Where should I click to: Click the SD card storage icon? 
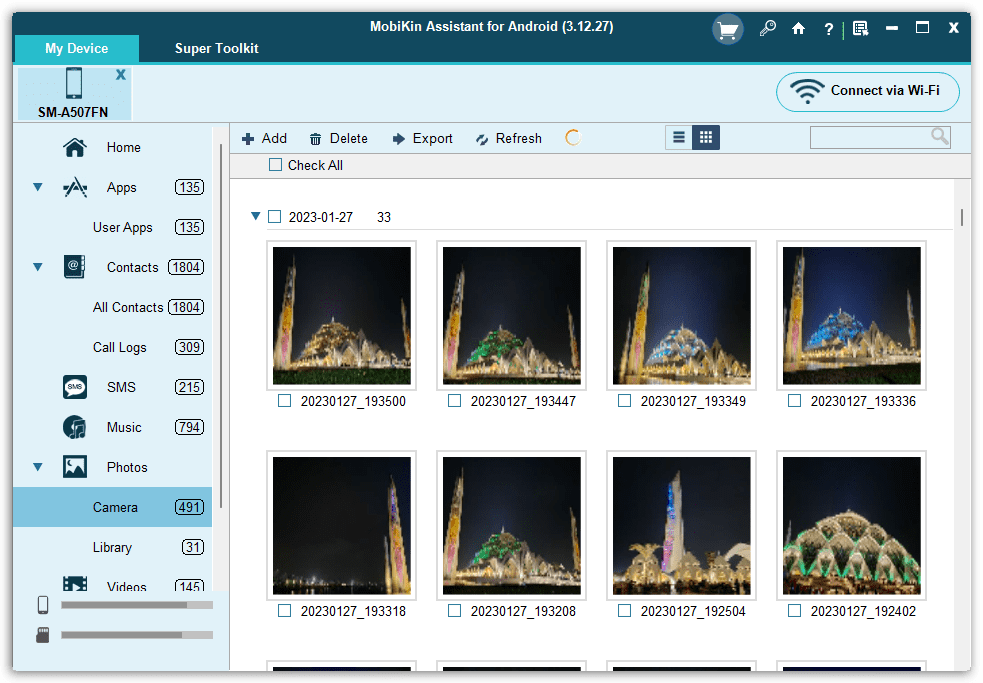43,635
